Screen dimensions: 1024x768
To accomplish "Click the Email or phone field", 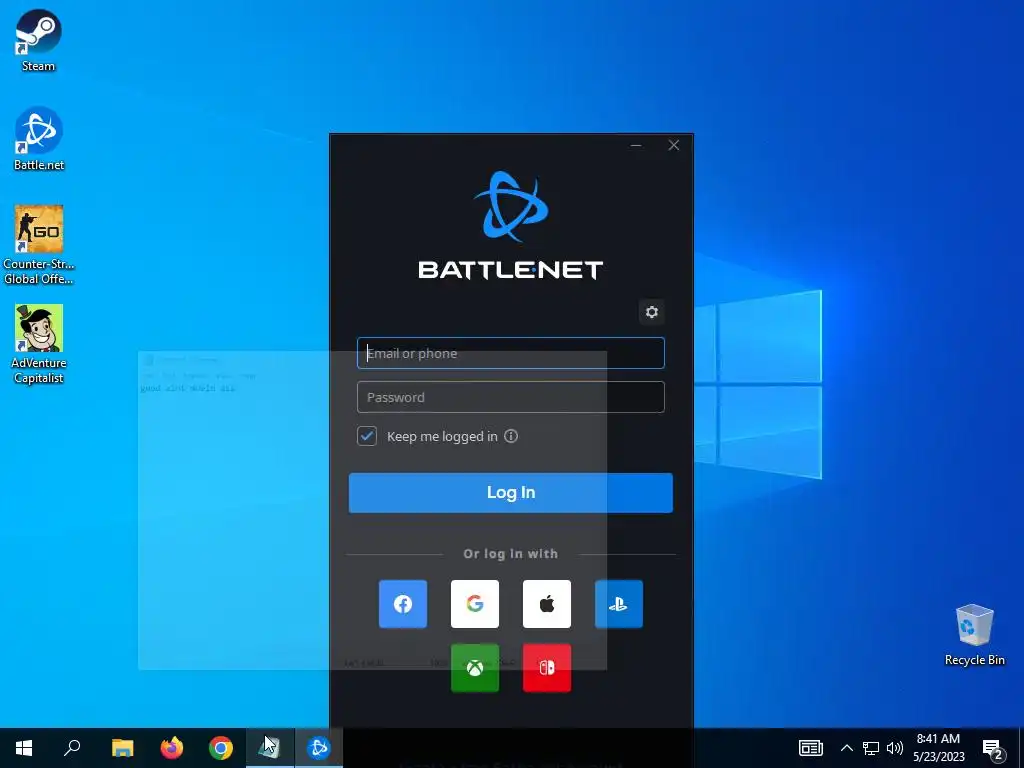I will click(511, 353).
